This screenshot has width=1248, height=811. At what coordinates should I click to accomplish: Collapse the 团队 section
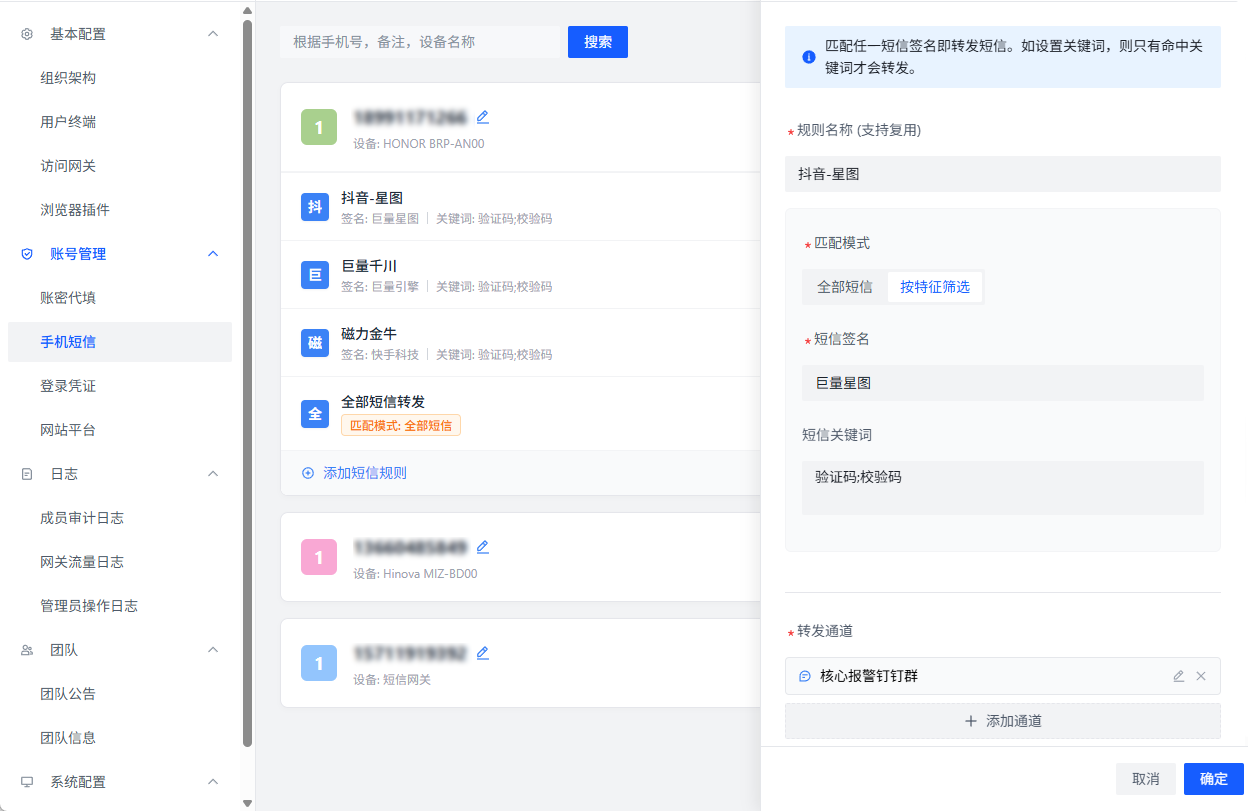[x=213, y=650]
